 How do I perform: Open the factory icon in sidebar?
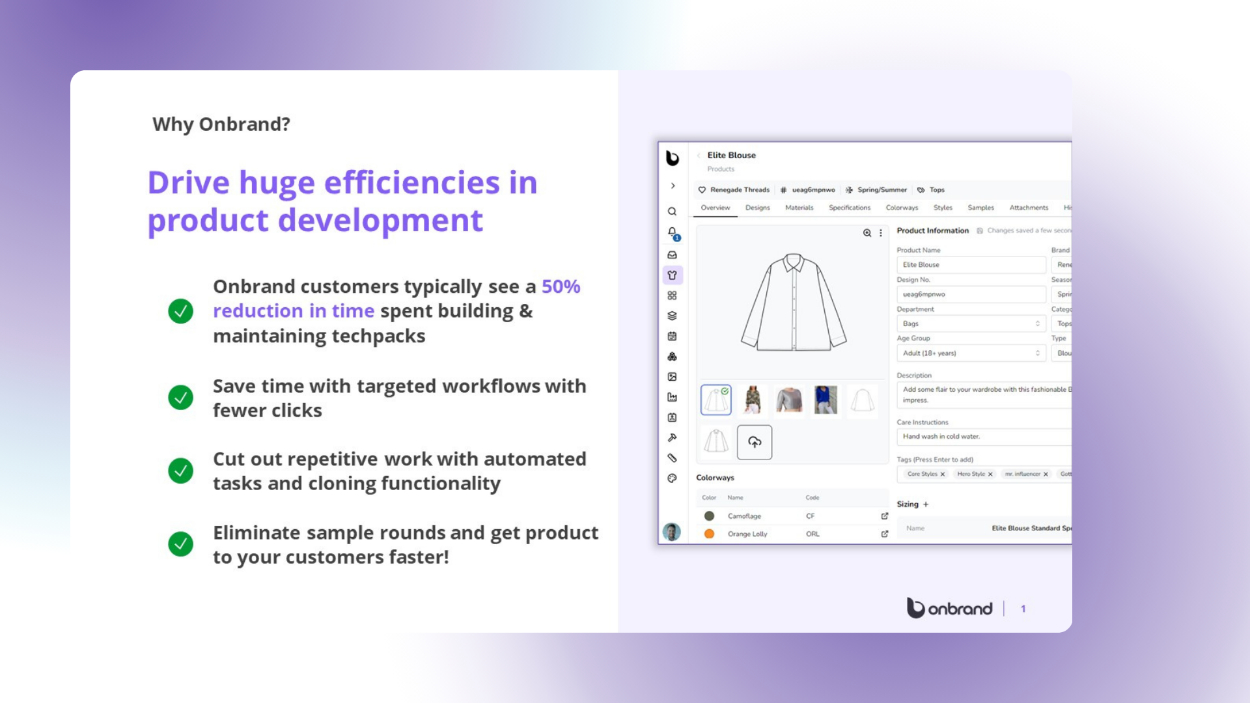[672, 397]
